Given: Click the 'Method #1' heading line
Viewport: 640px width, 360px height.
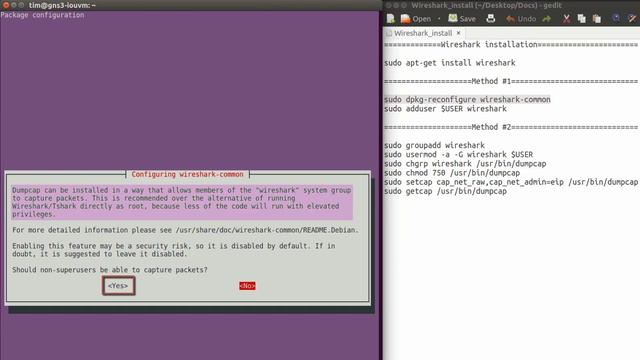Looking at the screenshot, I should (x=511, y=81).
